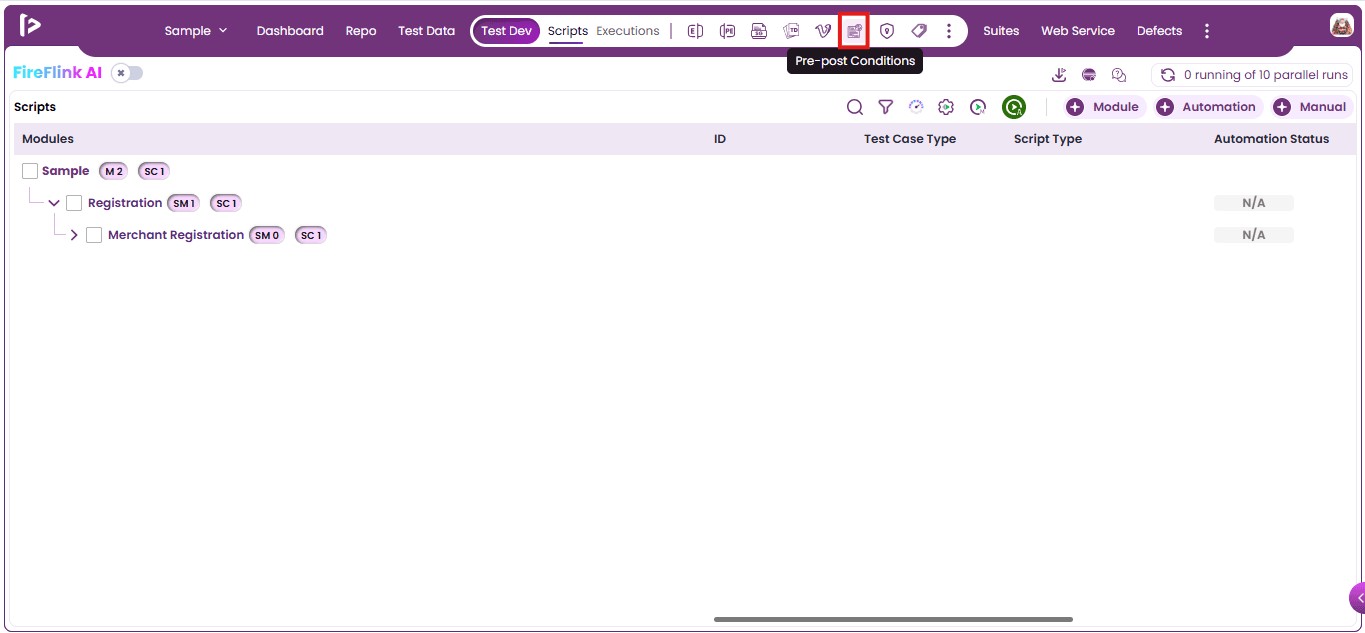Click the Script Type column header
The height and width of the screenshot is (633, 1365).
1048,139
